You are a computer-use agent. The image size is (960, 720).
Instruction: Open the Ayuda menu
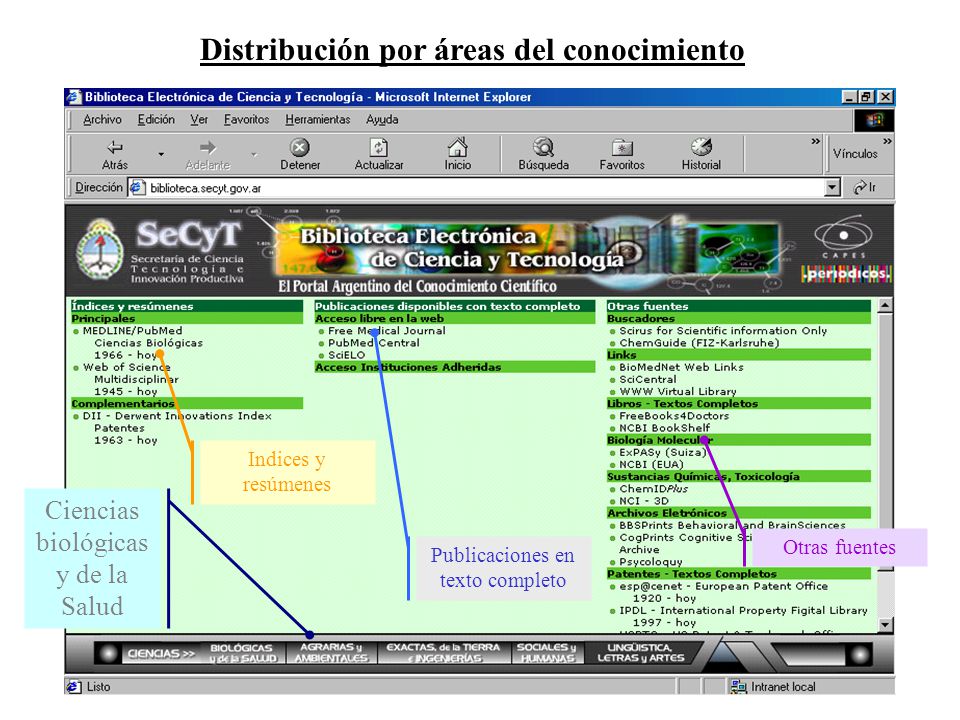coord(382,119)
